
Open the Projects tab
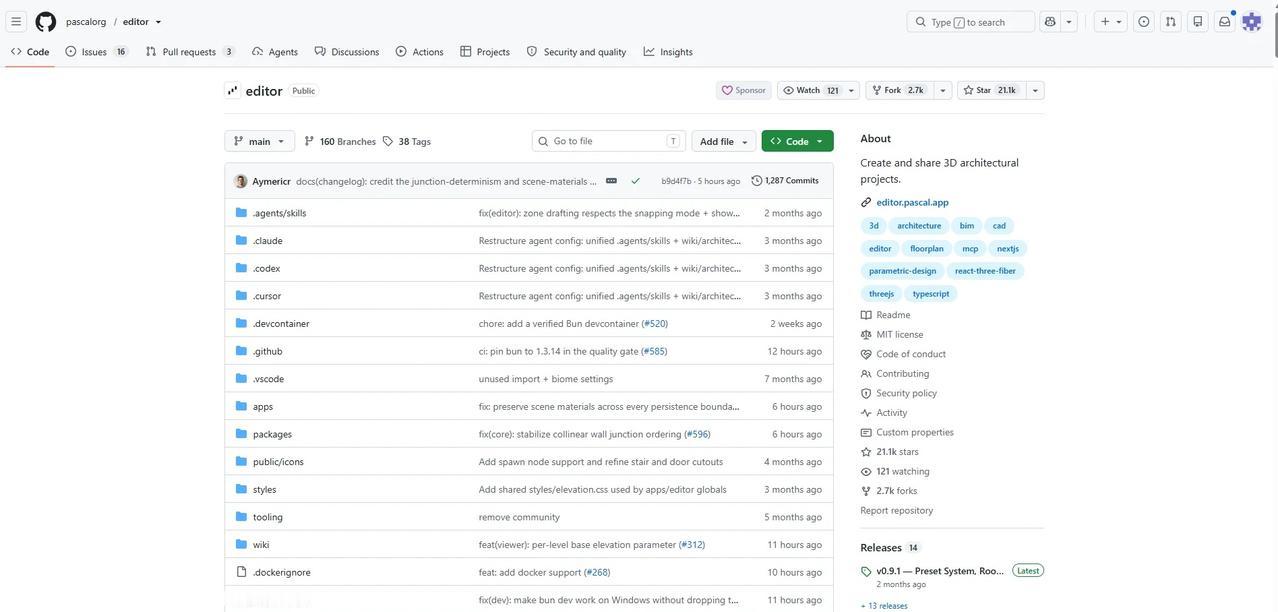pos(485,52)
